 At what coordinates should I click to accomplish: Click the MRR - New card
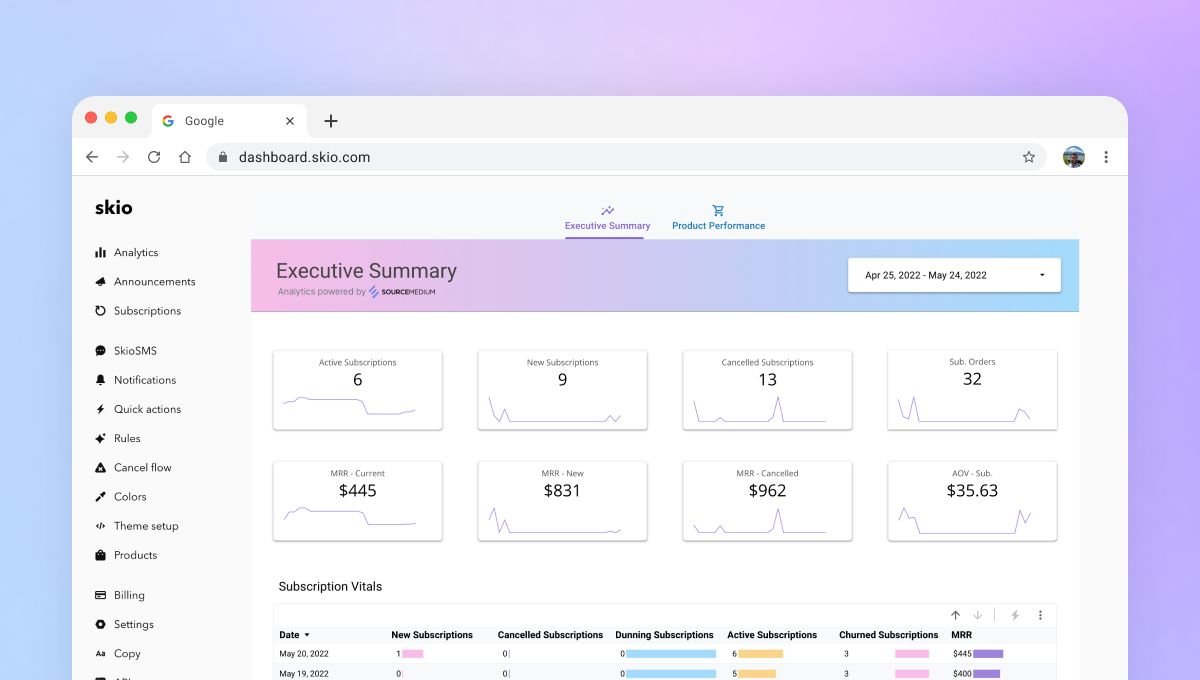click(x=562, y=501)
